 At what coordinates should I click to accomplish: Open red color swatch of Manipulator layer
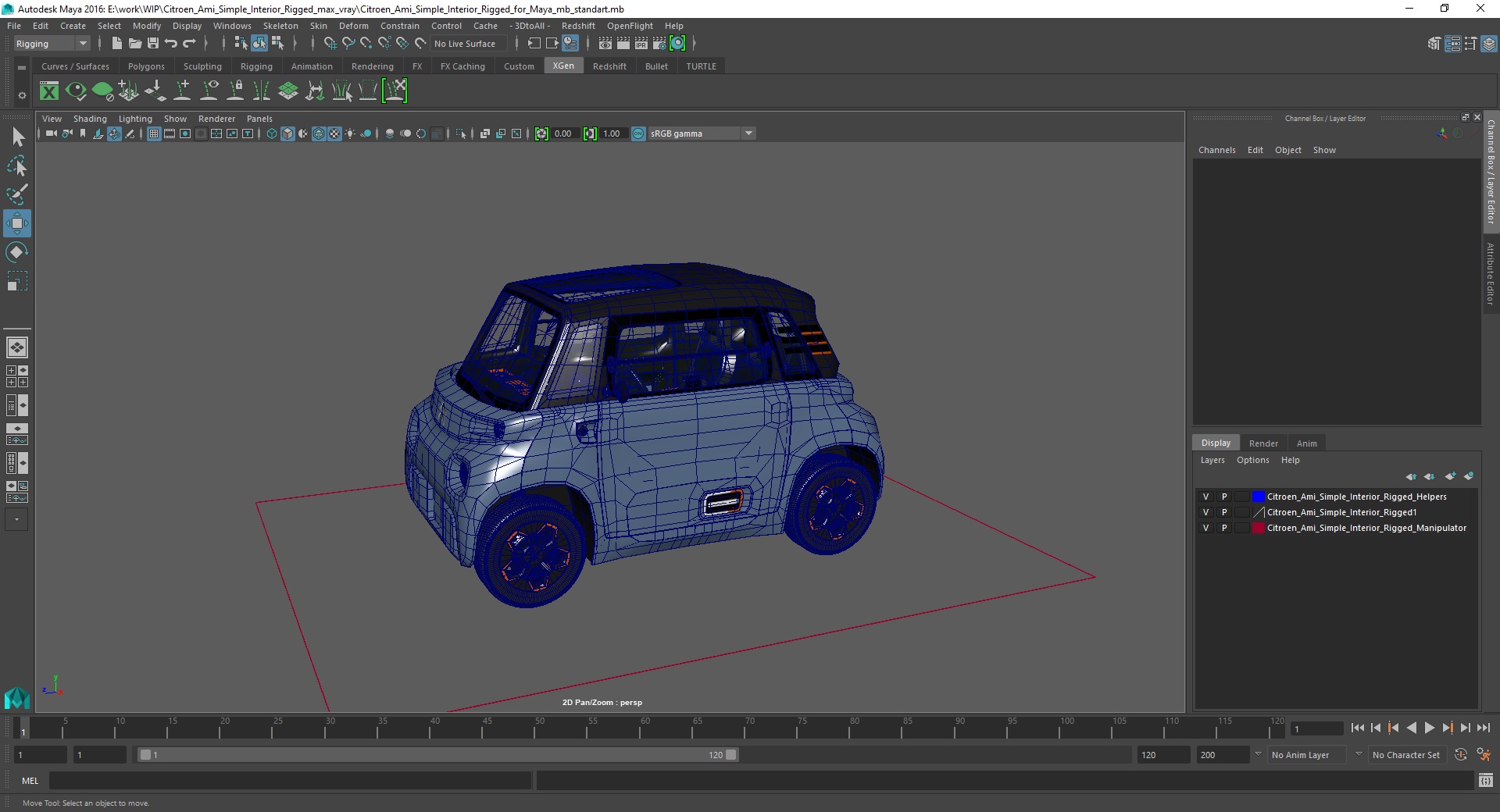click(1258, 528)
